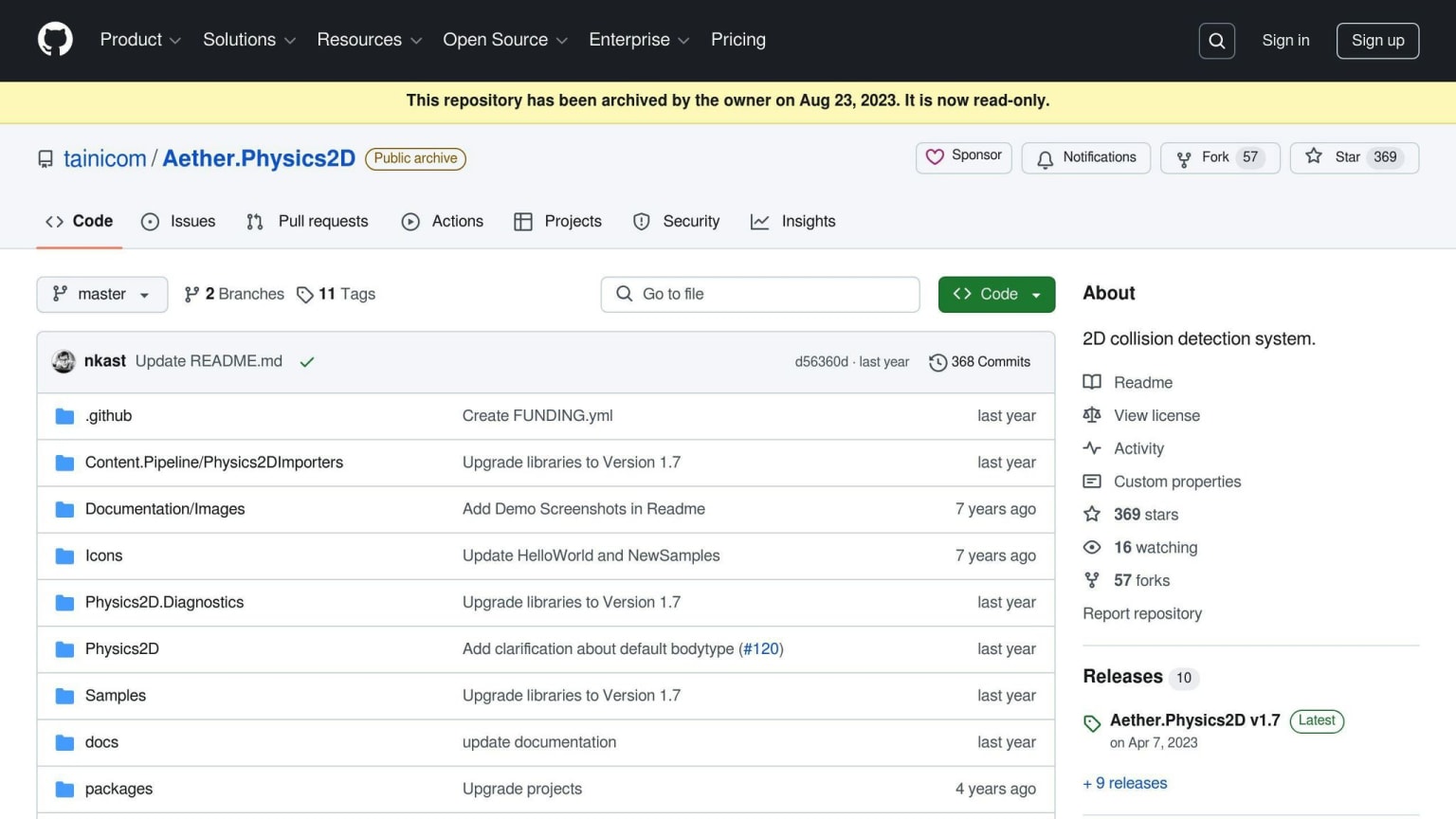
Task: Click Report repository link
Action: (x=1142, y=613)
